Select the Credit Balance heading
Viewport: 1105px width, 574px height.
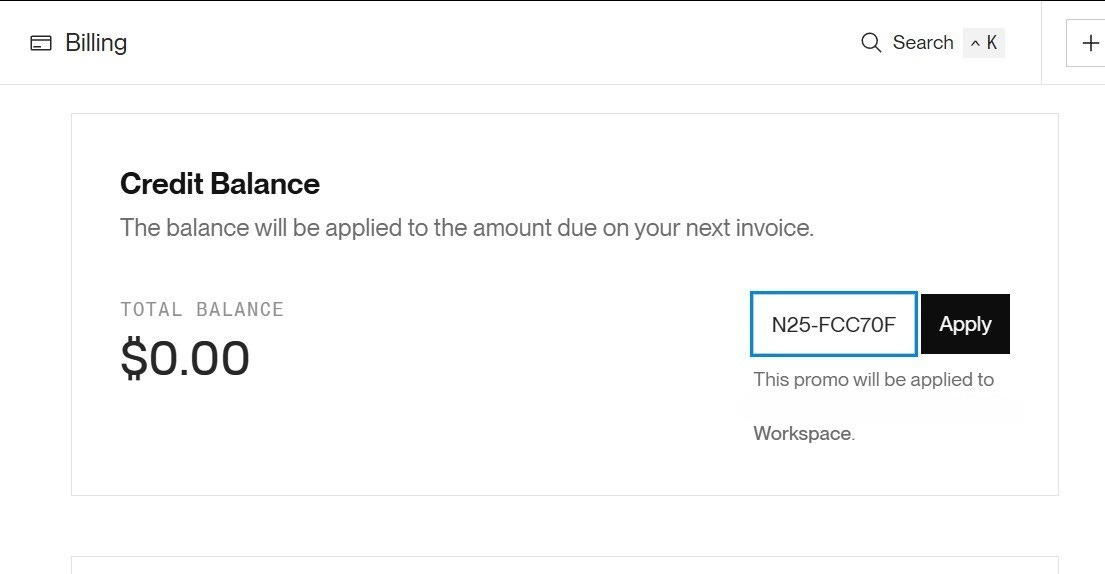[220, 184]
